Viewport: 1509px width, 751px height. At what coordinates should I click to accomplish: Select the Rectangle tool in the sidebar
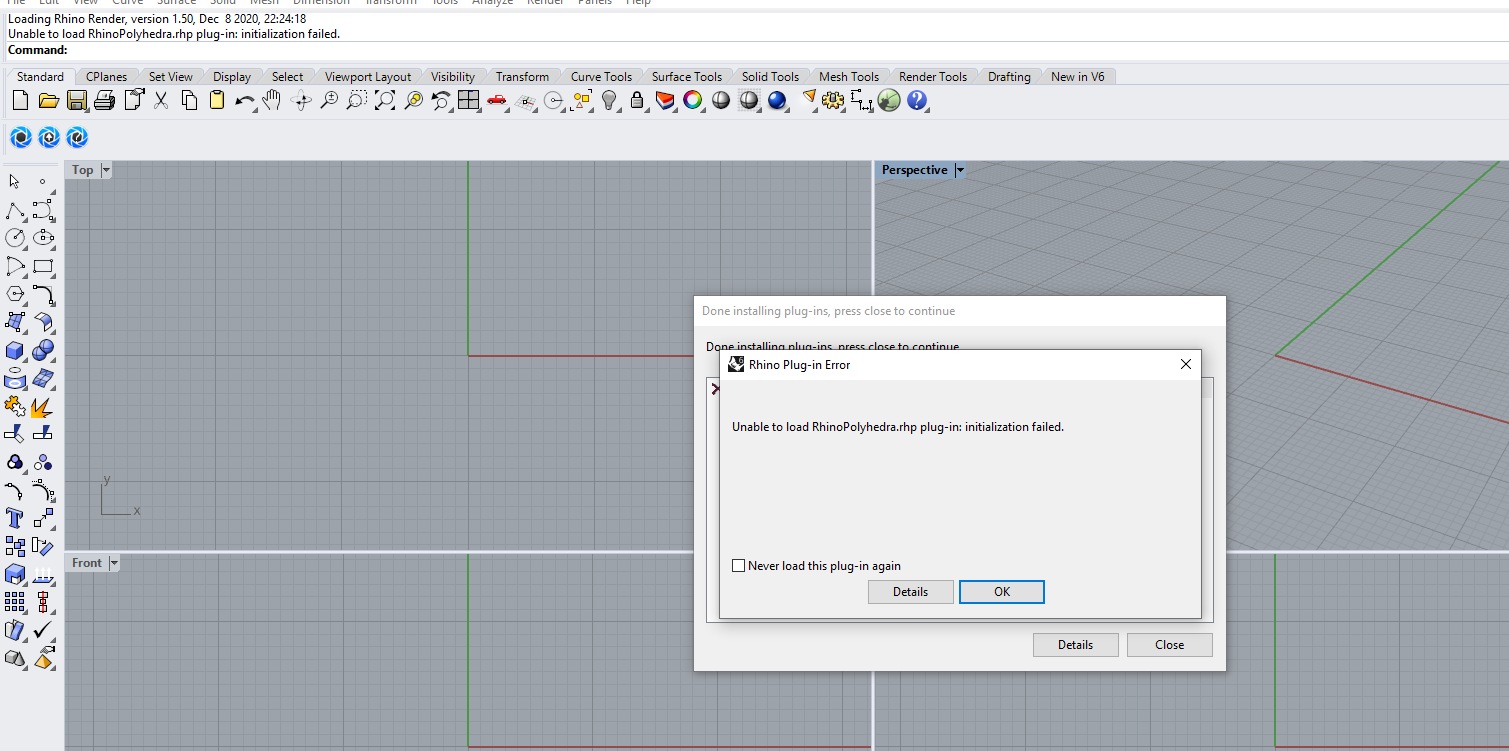[43, 266]
